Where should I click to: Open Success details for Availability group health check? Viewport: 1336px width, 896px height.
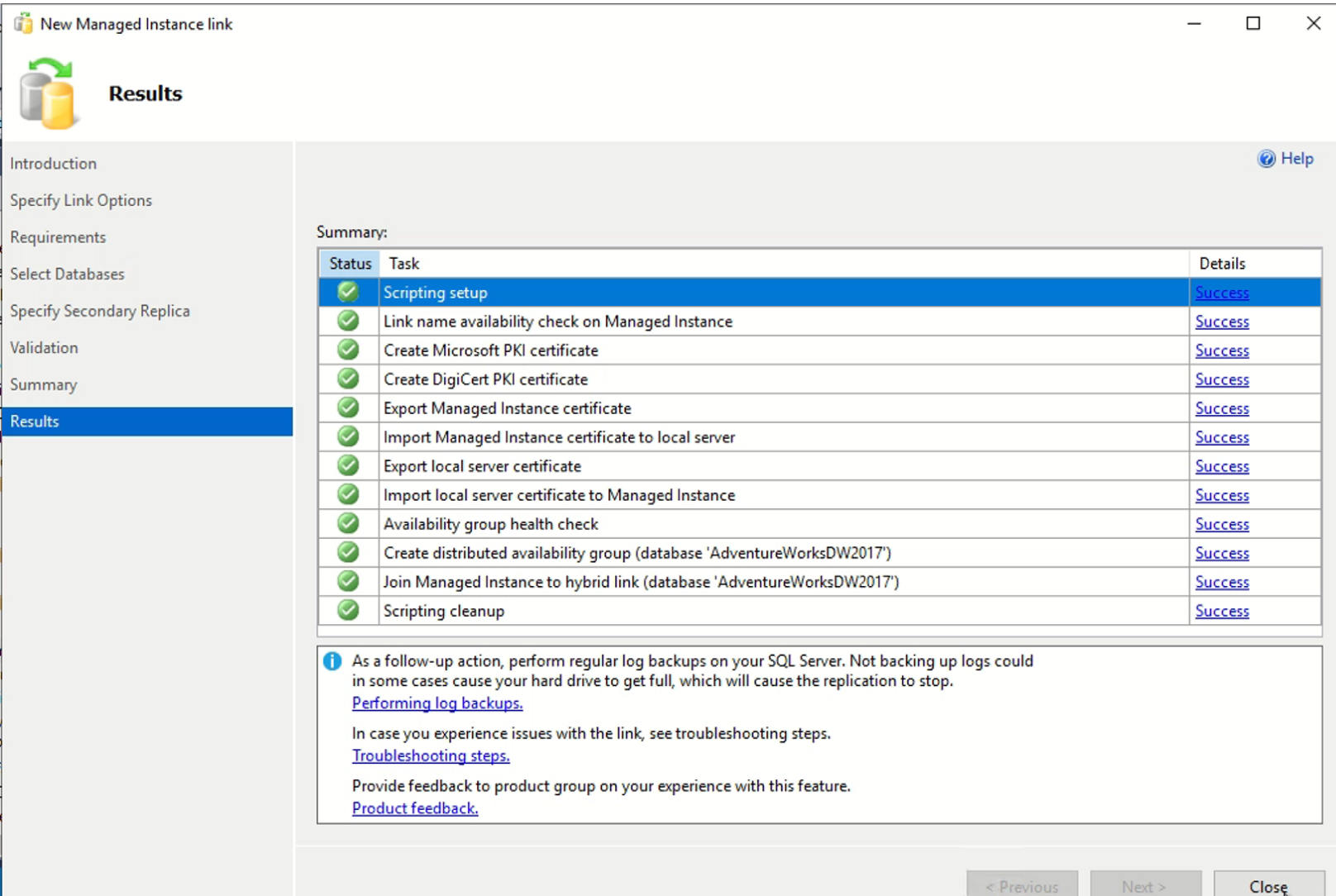click(1222, 524)
